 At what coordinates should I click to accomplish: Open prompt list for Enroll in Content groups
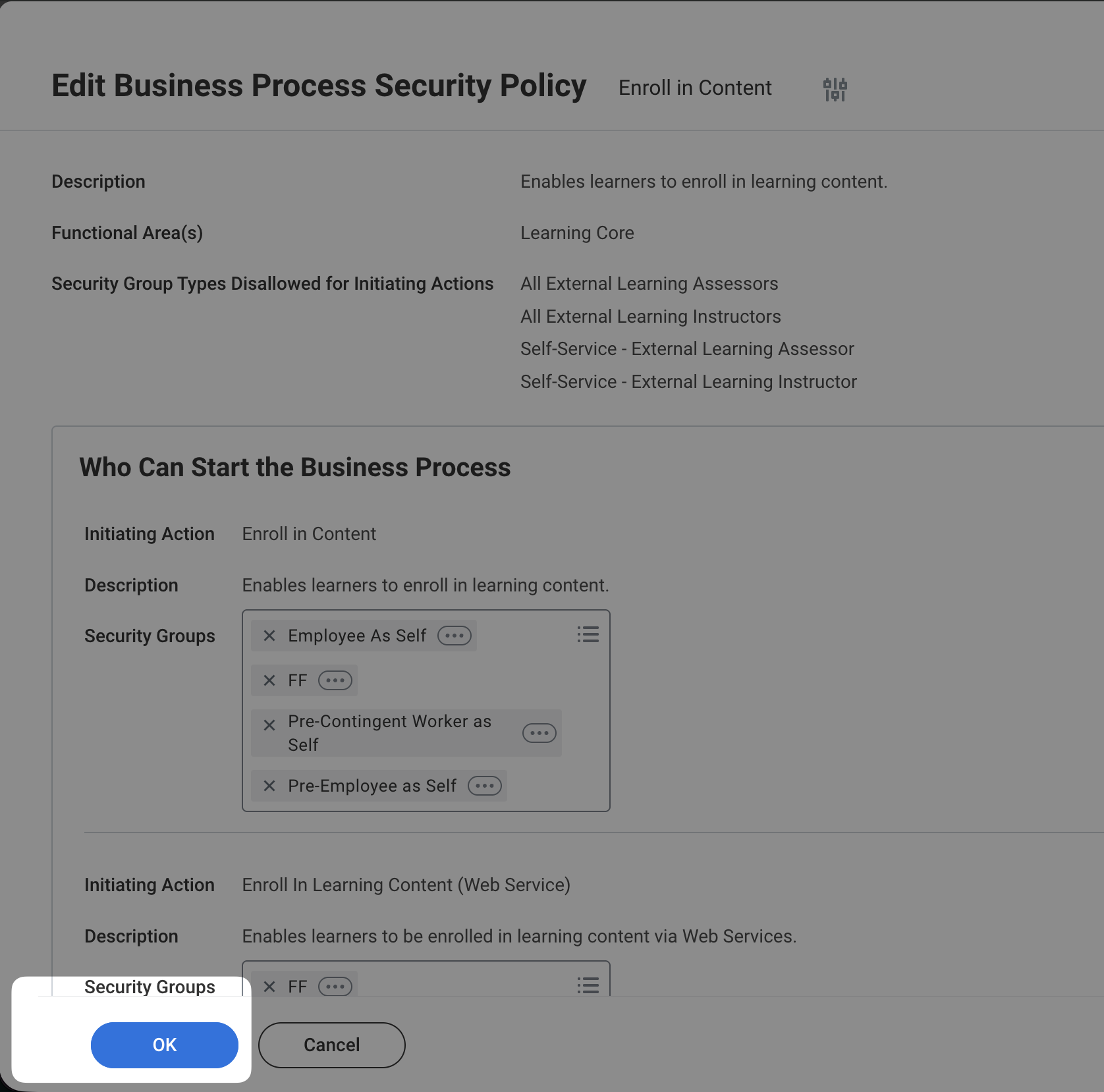(x=588, y=634)
